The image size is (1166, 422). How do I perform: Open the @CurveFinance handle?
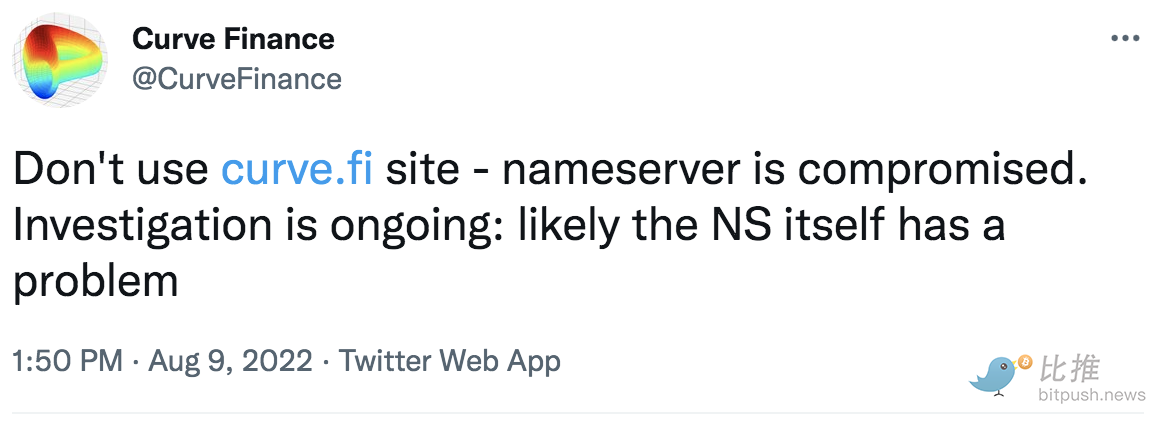click(237, 77)
